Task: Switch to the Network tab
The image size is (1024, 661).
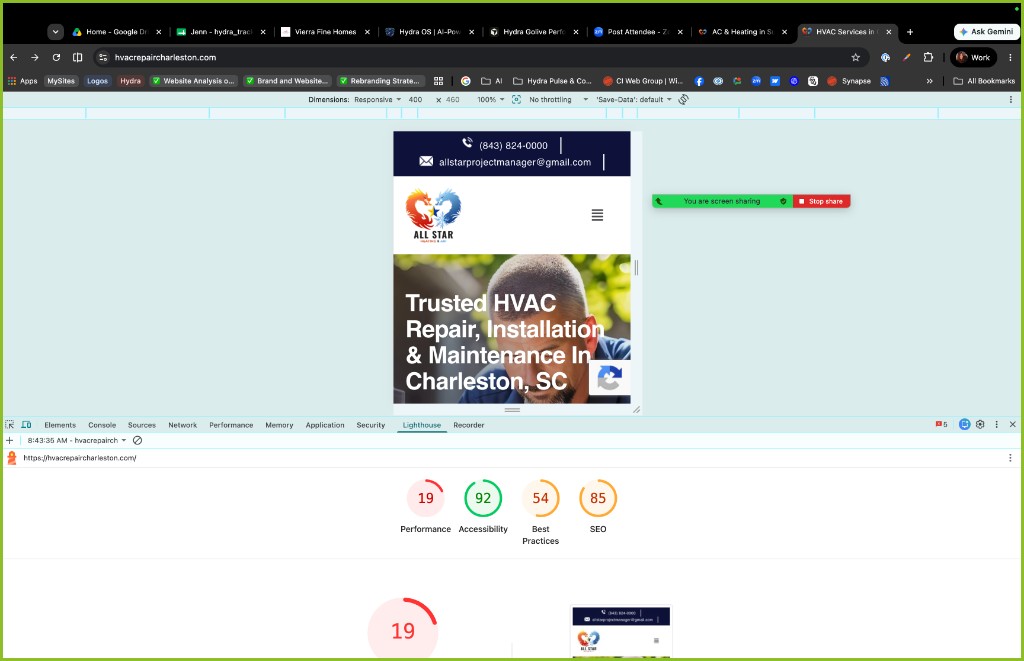Action: [182, 425]
